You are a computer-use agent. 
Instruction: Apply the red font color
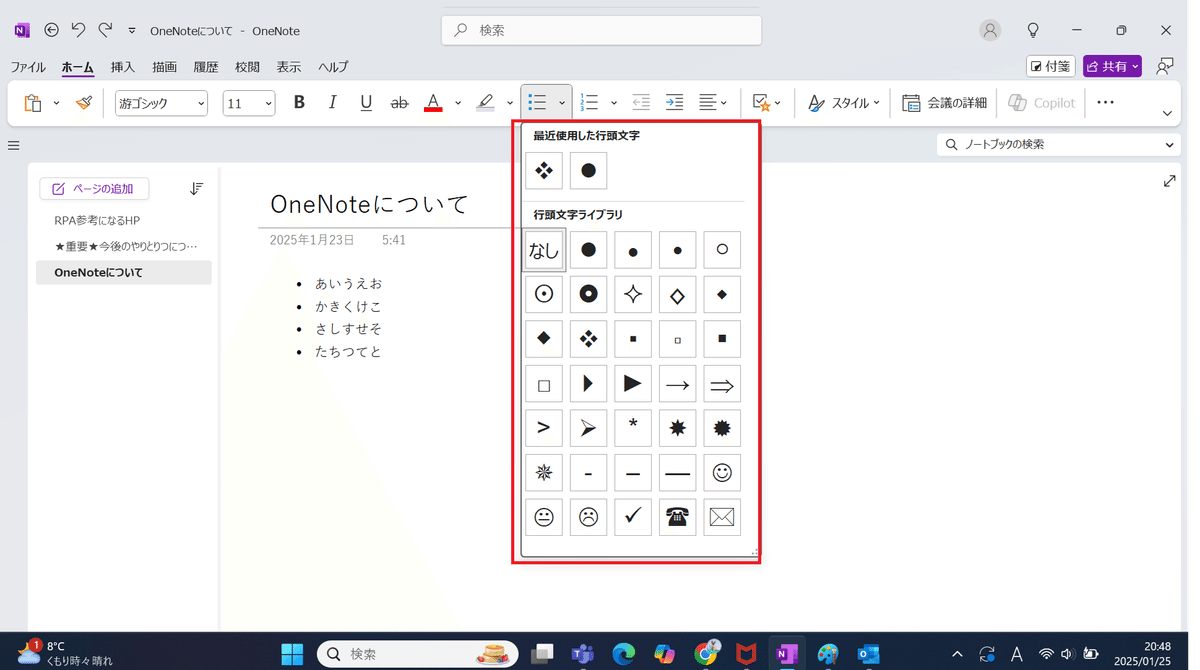433,103
